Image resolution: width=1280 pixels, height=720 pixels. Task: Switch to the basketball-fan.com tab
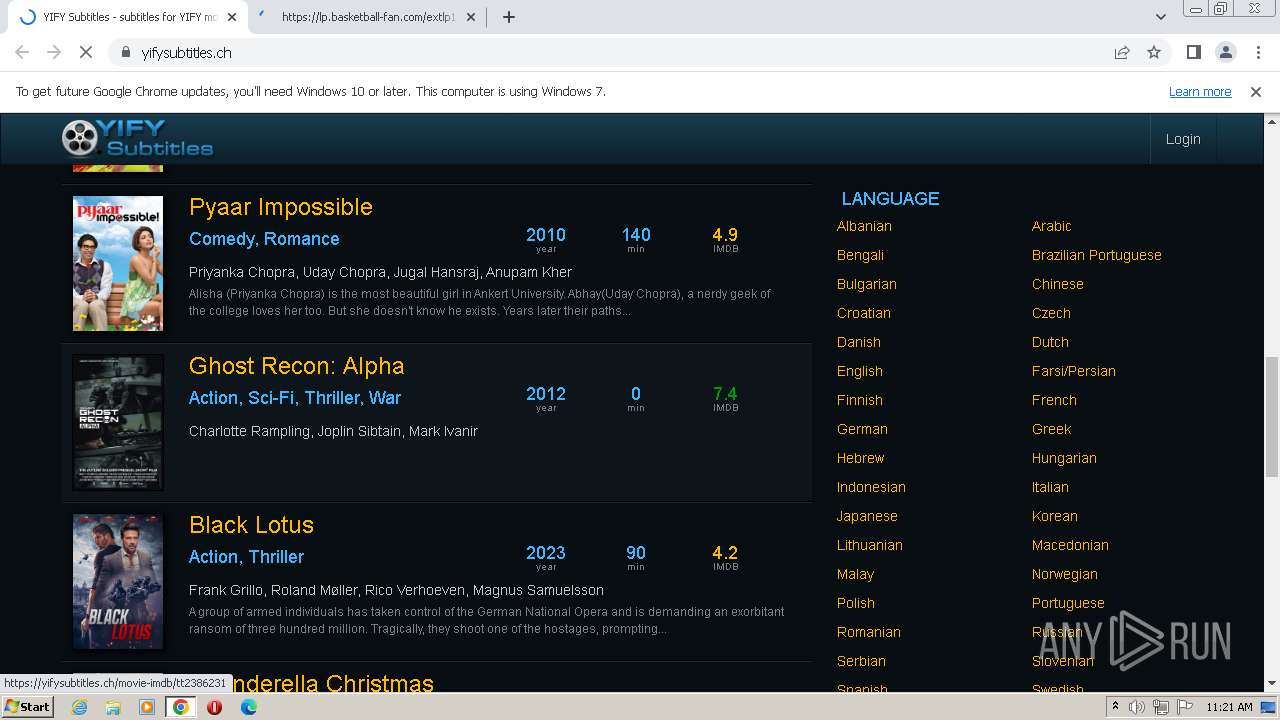coord(365,17)
